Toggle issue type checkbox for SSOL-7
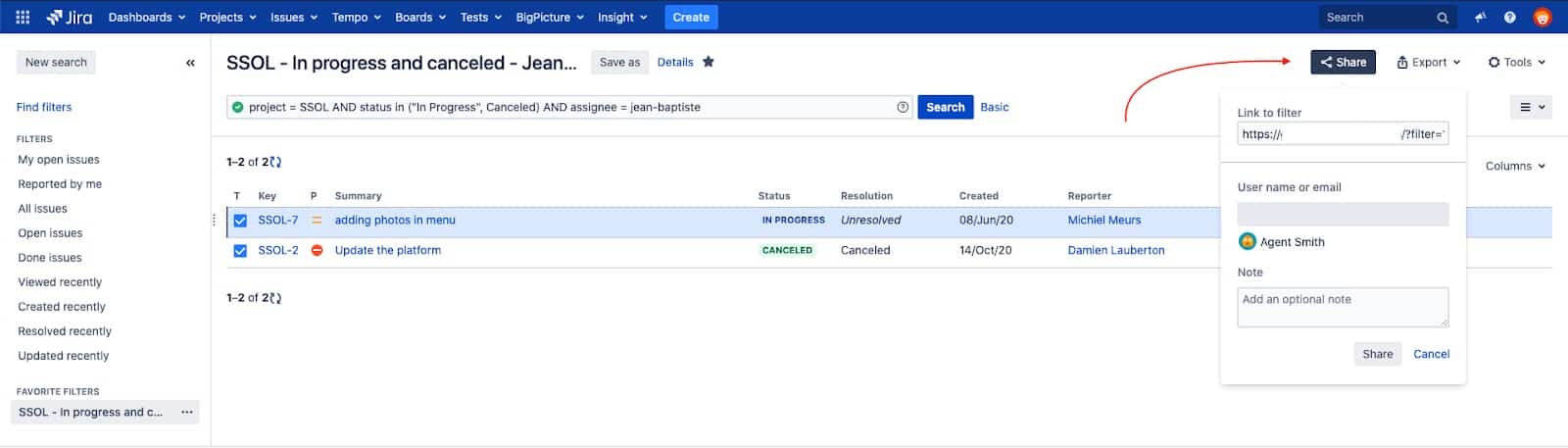The image size is (1568, 448). [x=240, y=221]
